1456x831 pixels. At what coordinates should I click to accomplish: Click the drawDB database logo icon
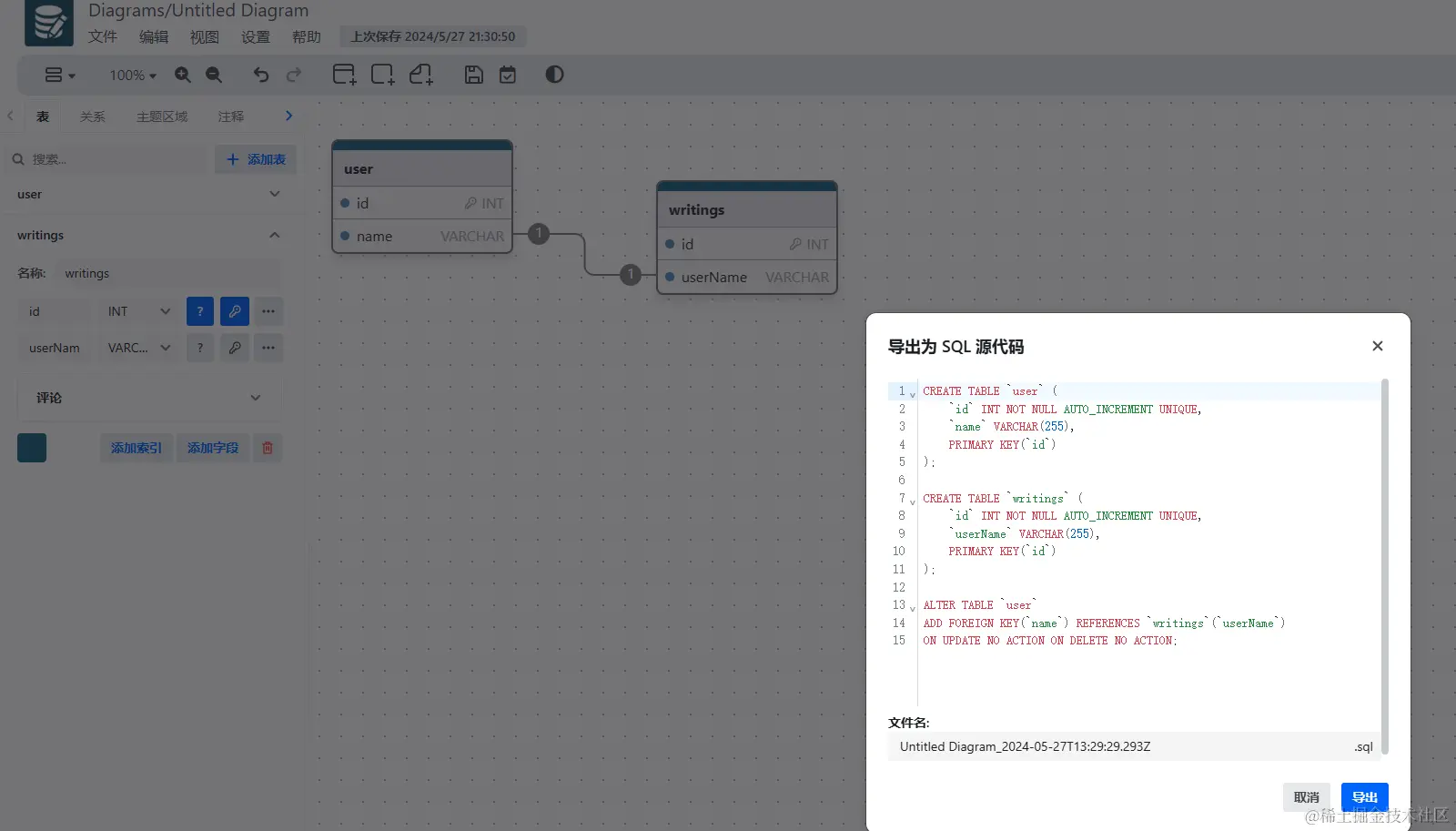click(49, 23)
